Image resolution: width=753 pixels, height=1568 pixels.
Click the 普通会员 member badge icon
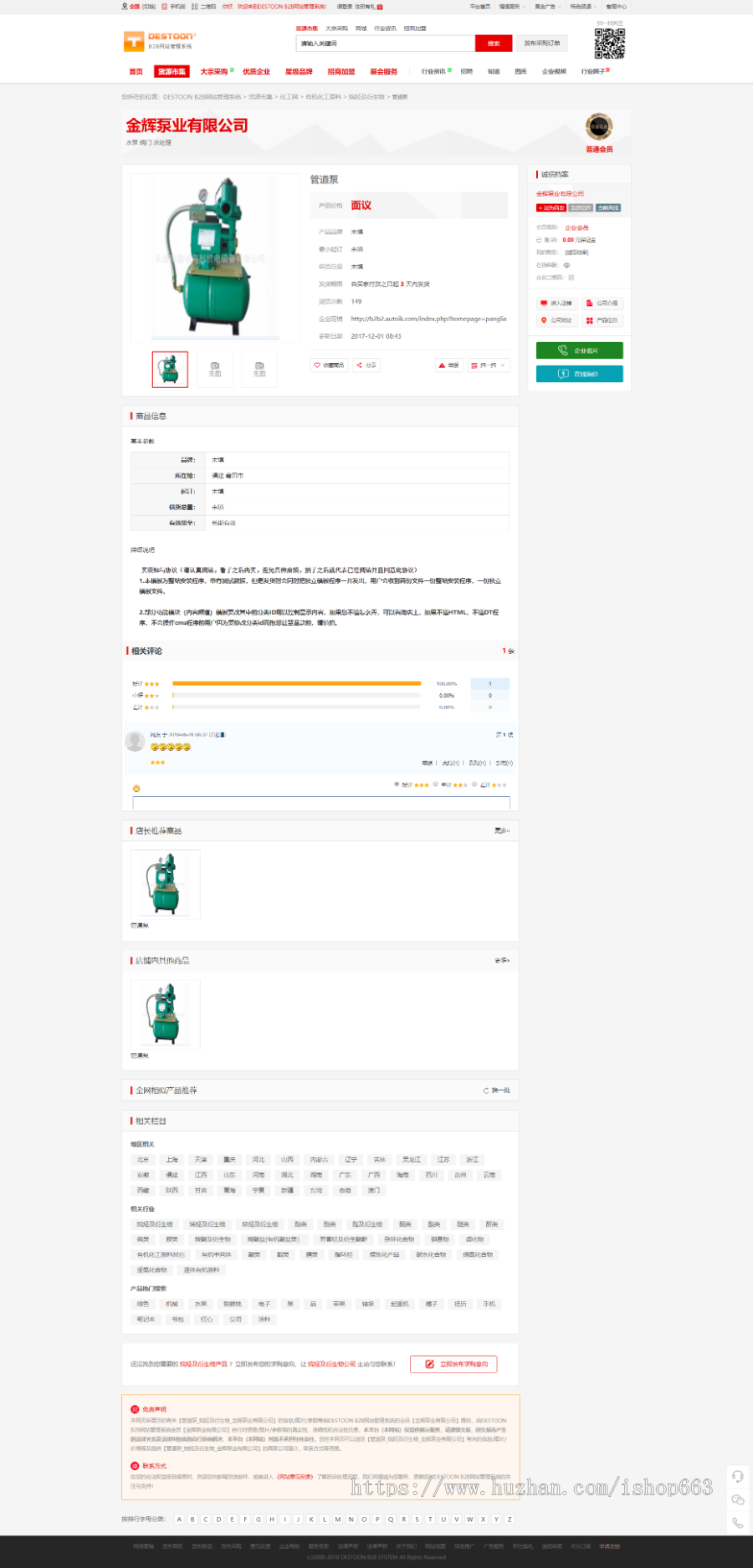pos(599,127)
